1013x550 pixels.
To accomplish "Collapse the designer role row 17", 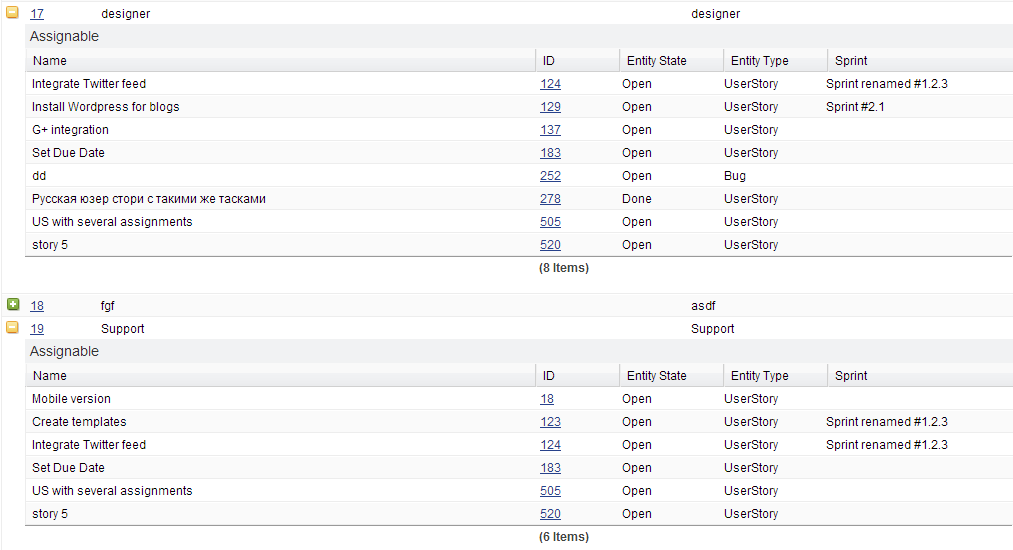I will tap(13, 13).
